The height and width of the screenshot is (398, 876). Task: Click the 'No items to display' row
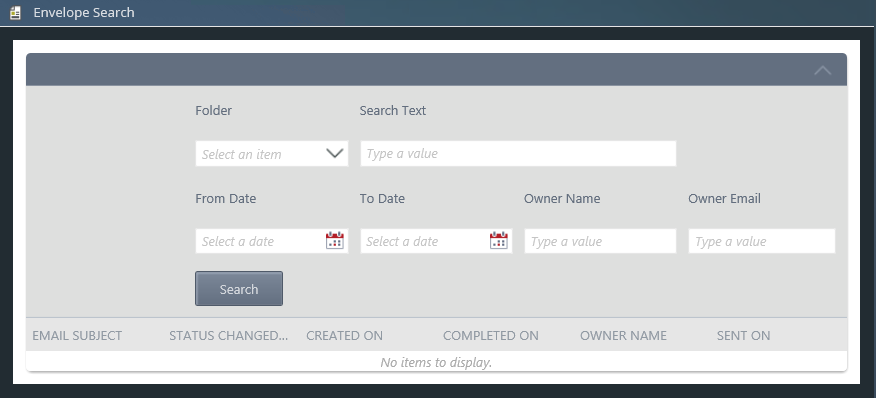436,362
